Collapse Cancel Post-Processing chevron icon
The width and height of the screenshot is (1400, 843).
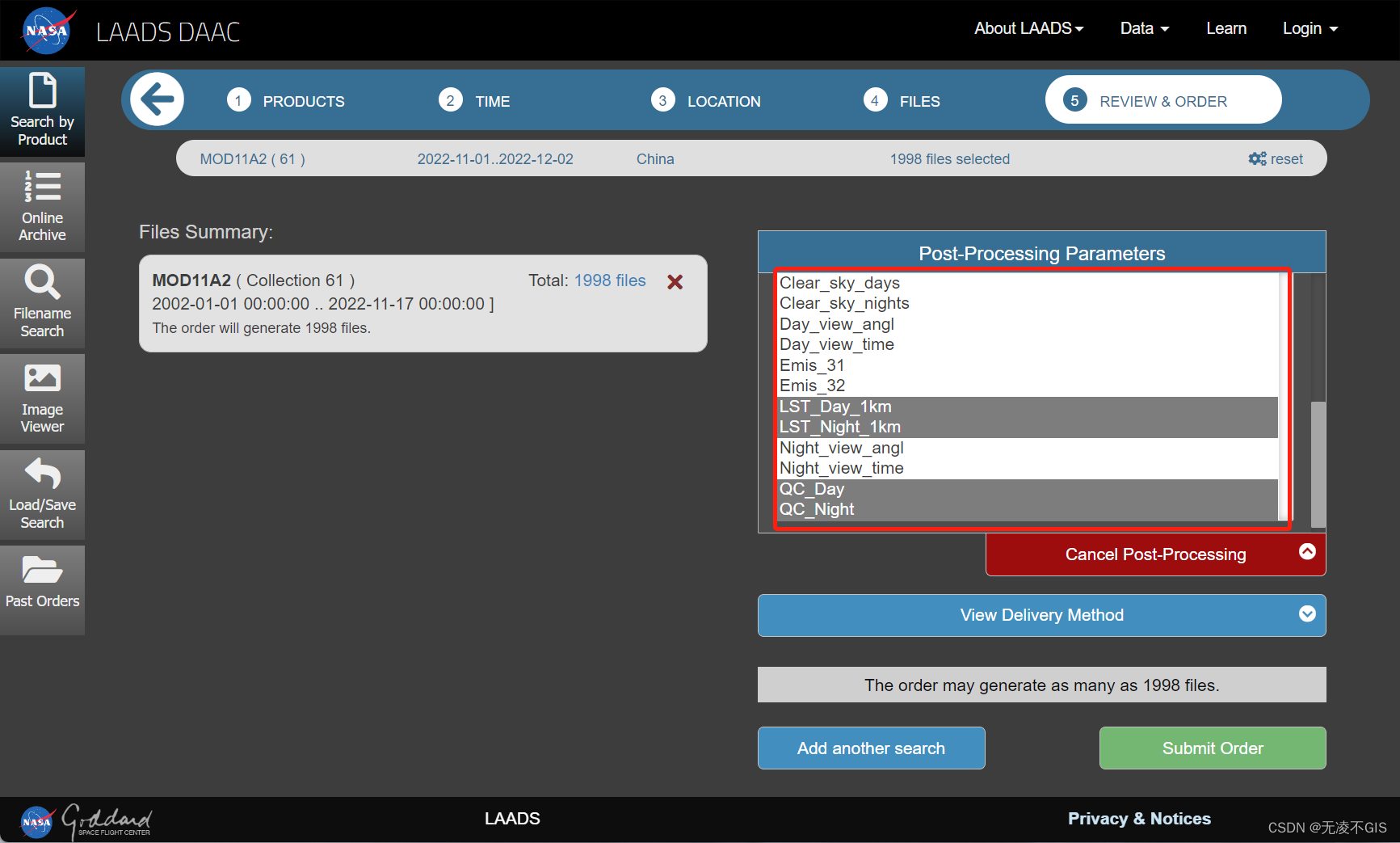pos(1307,551)
